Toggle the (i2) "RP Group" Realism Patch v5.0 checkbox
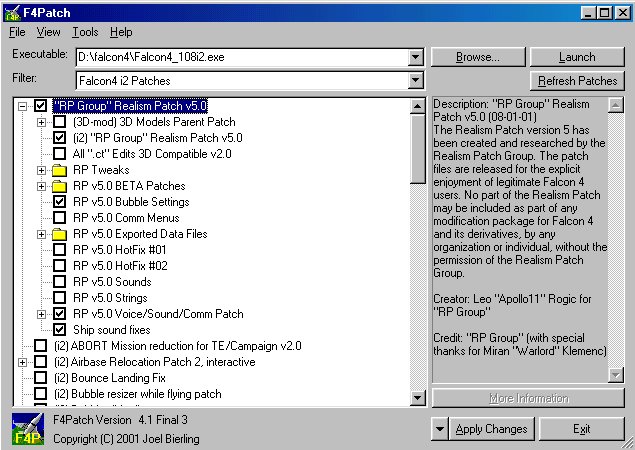The width and height of the screenshot is (635, 450). (60, 138)
